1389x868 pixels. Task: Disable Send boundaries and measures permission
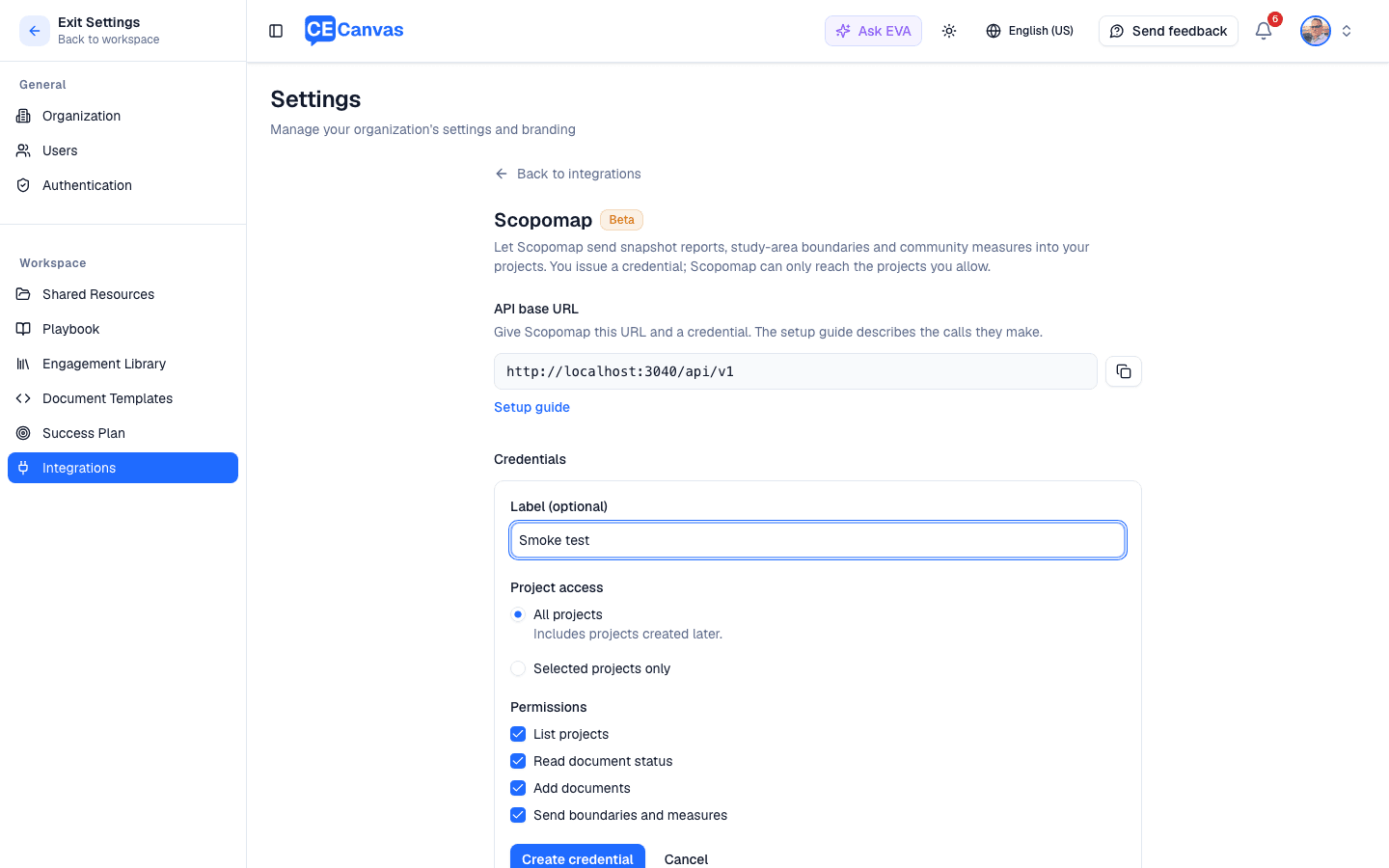tap(518, 815)
